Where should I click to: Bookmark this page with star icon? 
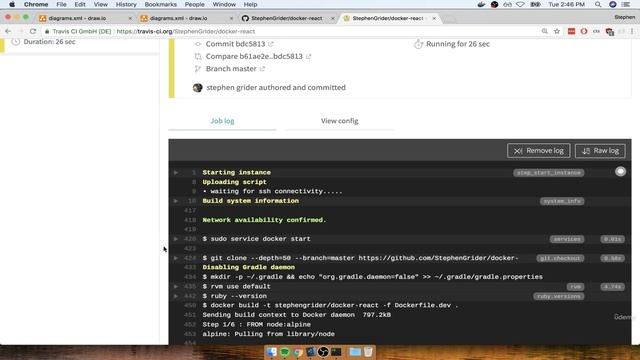point(557,31)
